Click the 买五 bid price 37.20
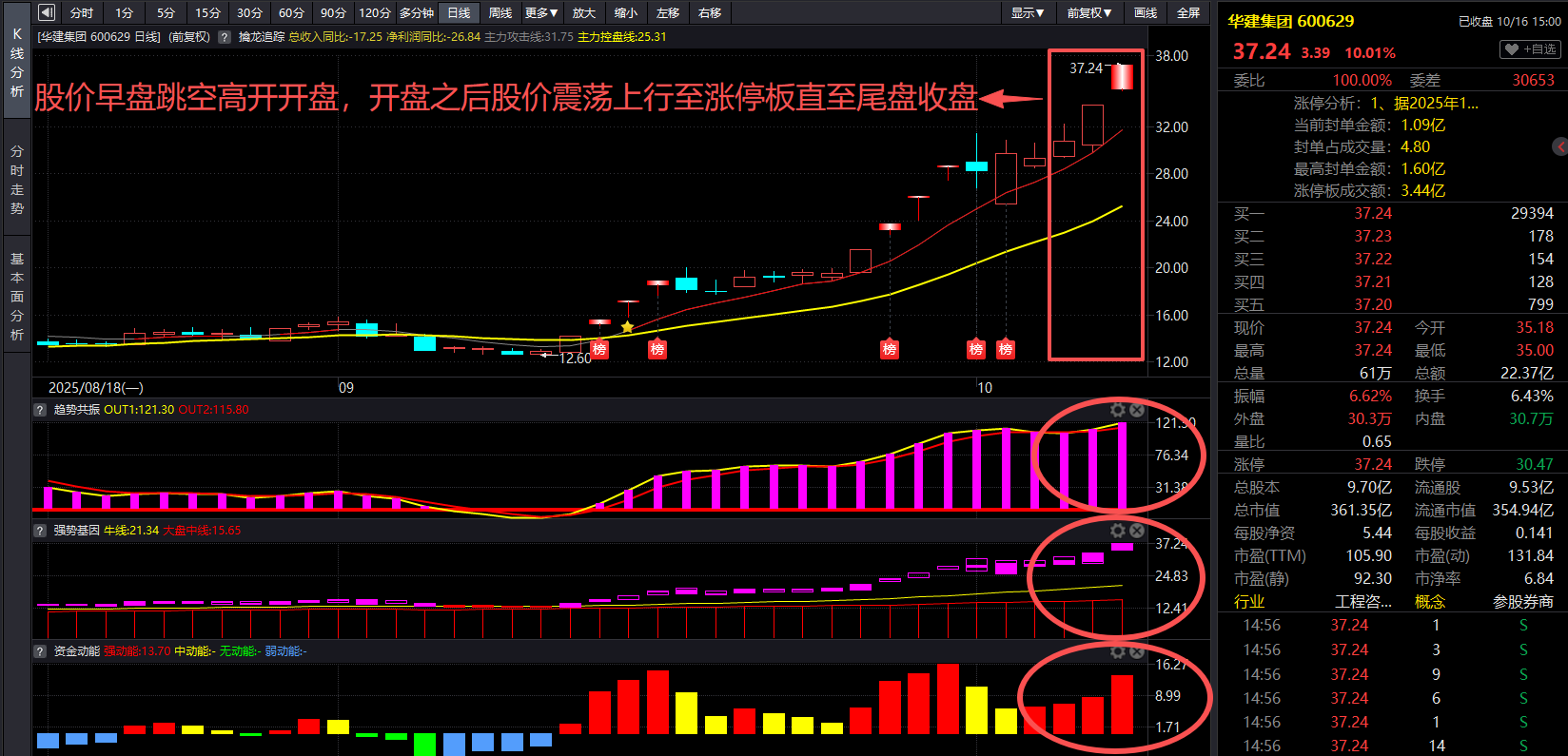 coord(1373,304)
